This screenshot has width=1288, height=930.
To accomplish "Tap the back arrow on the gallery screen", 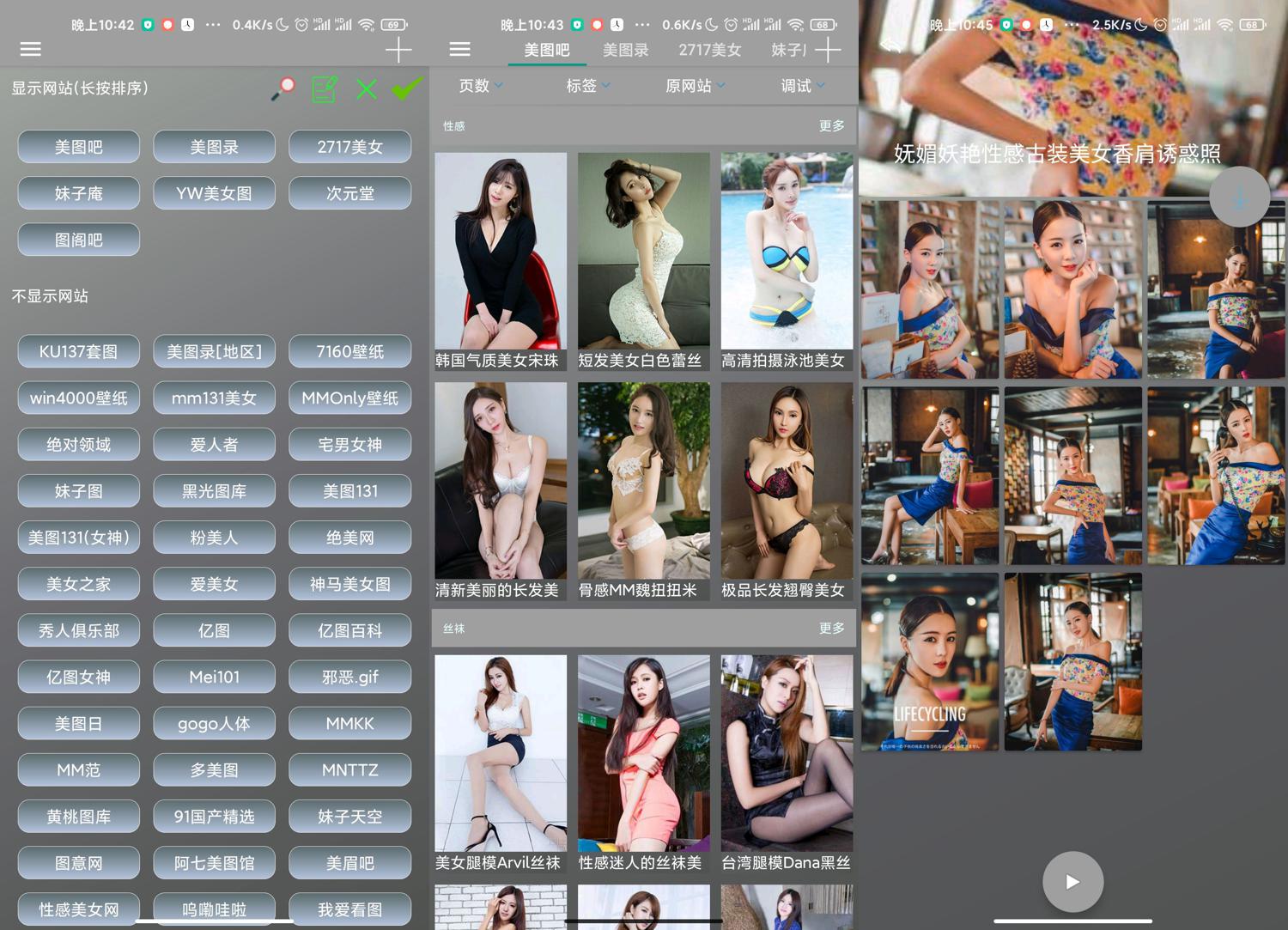I will (890, 45).
